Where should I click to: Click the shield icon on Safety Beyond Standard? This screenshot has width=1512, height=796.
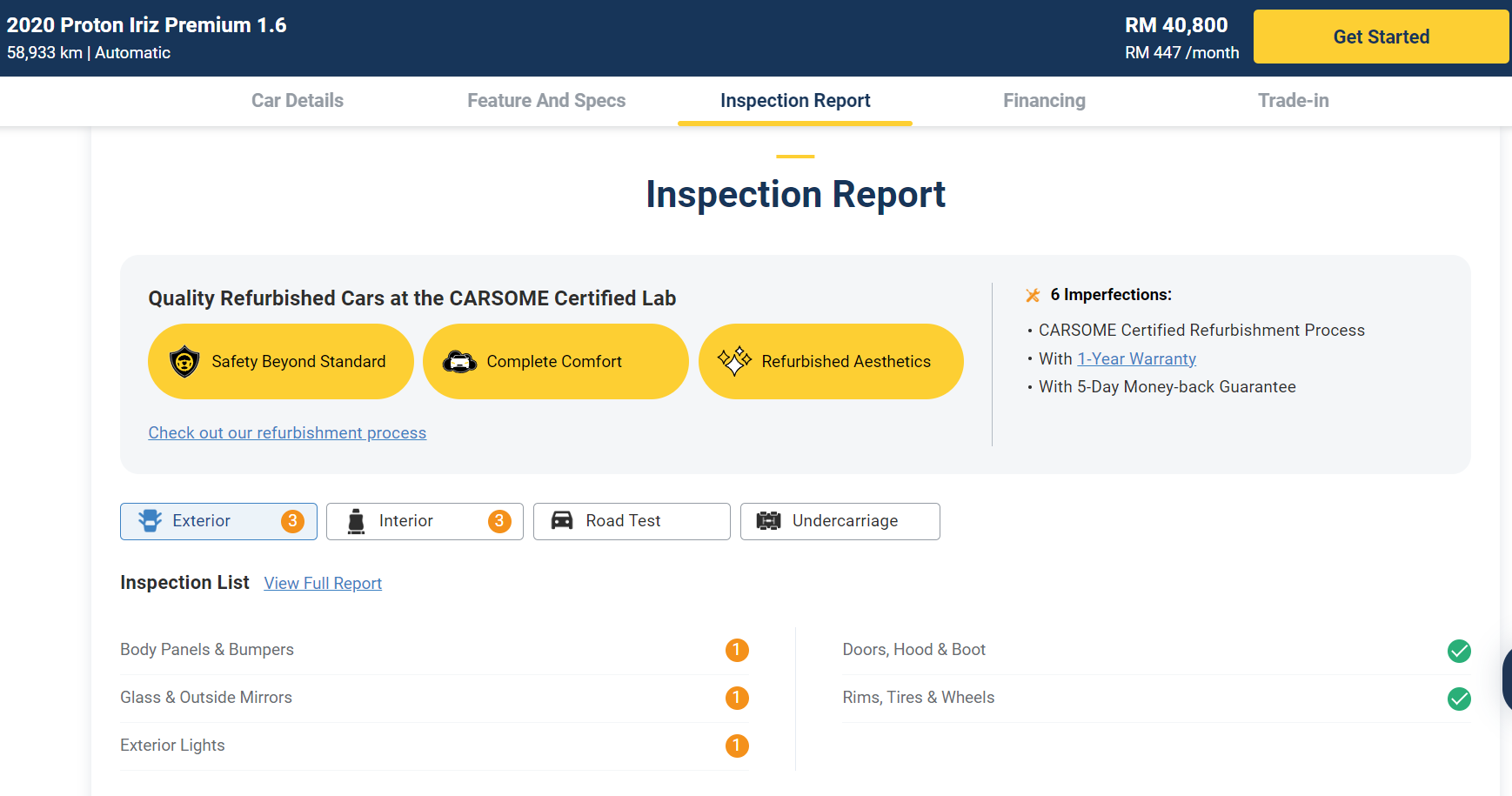pos(184,361)
